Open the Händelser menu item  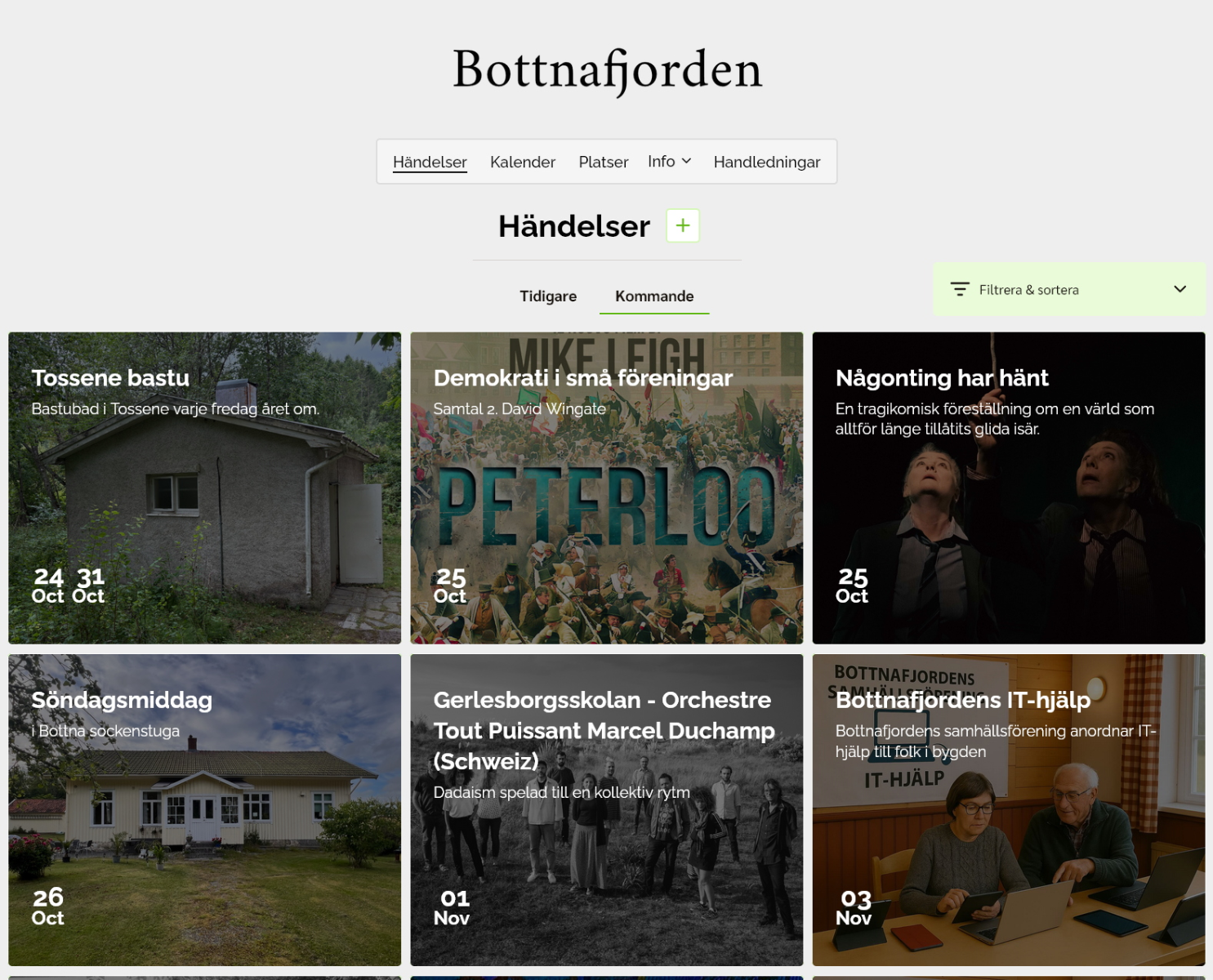point(430,162)
